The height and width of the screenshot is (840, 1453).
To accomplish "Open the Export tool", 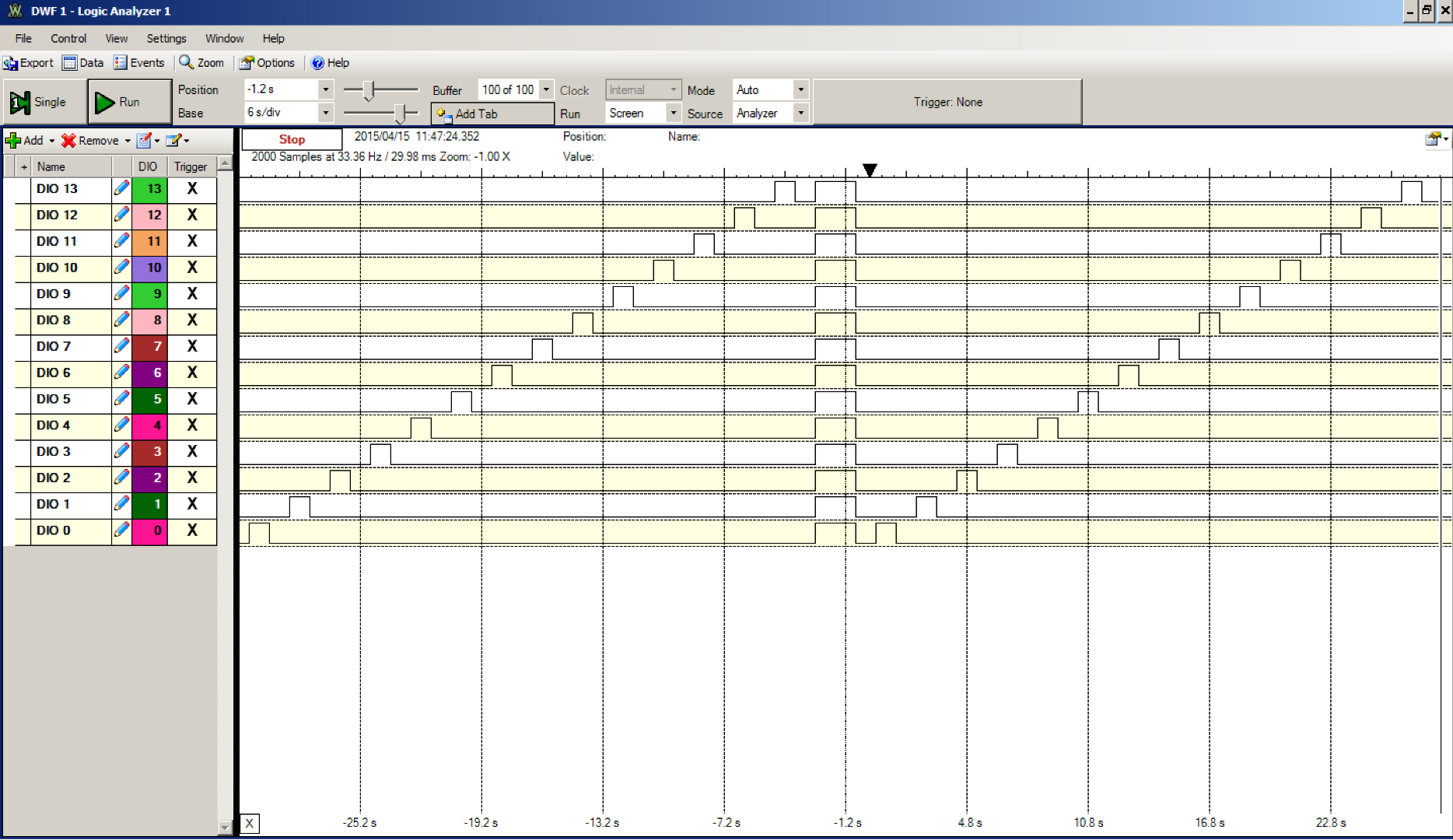I will pyautogui.click(x=29, y=63).
